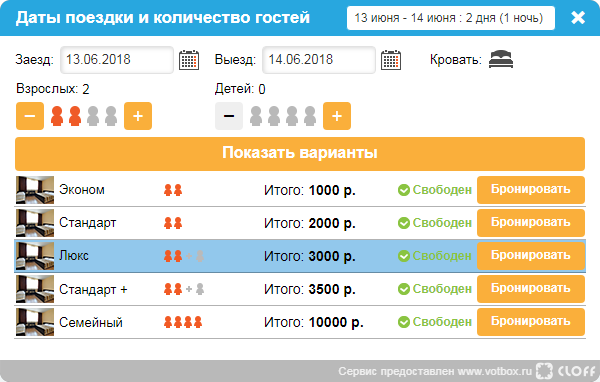600x382 pixels.
Task: Increase adults count with plus button
Action: click(138, 116)
